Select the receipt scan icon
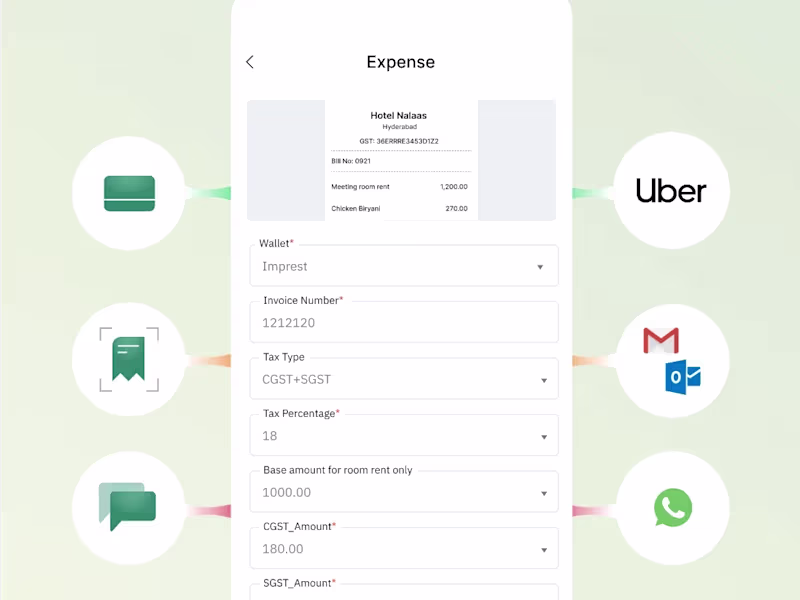Image resolution: width=800 pixels, height=600 pixels. click(x=129, y=360)
